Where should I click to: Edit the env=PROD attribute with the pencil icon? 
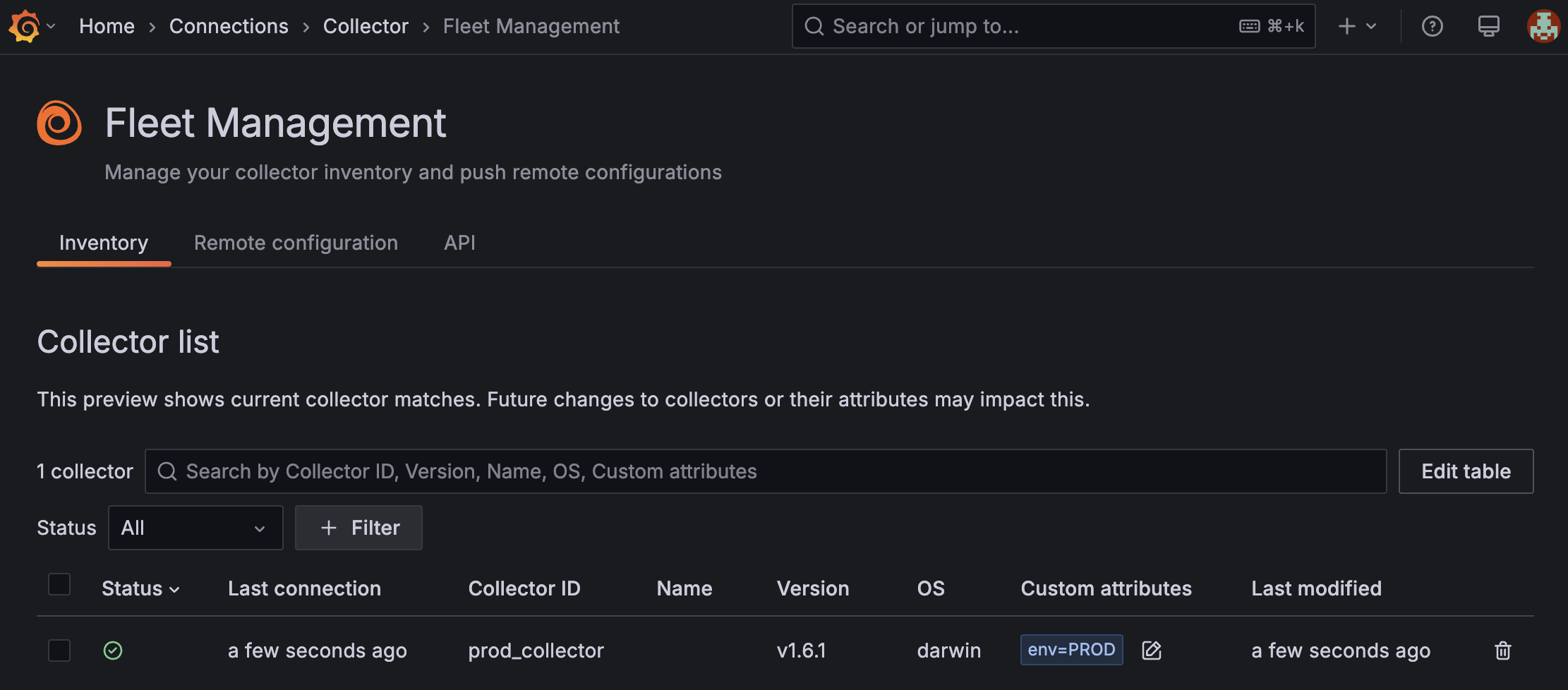pos(1152,650)
